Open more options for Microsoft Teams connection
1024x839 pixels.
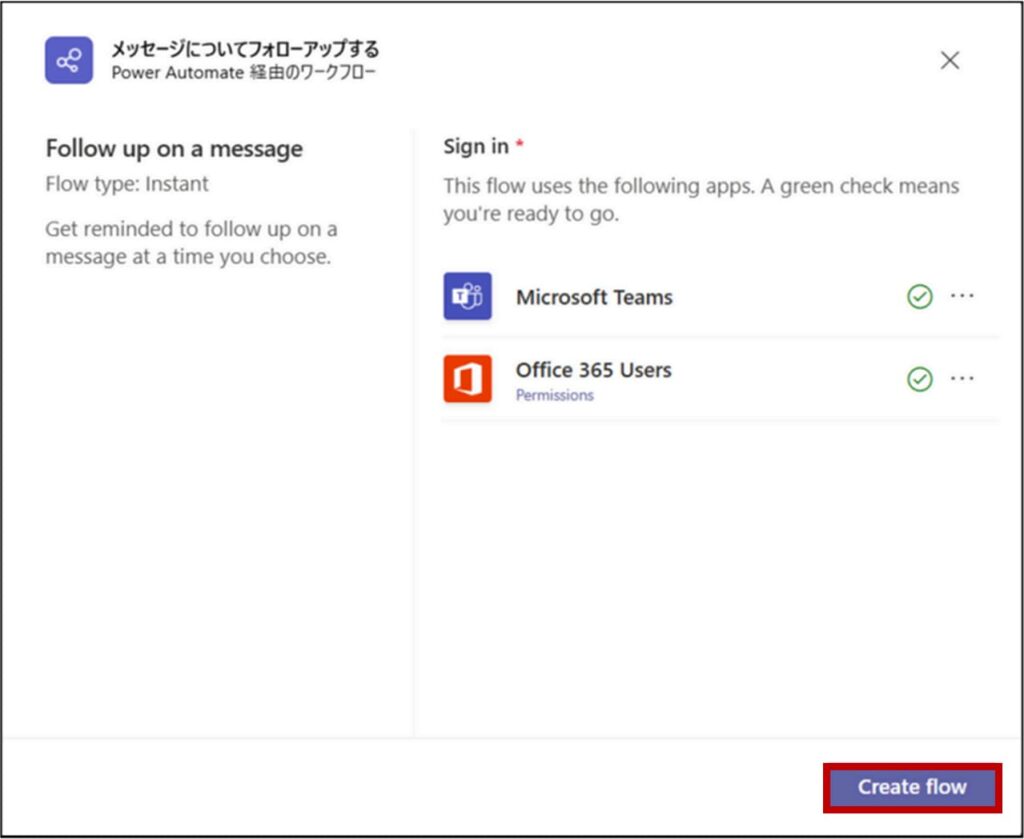pyautogui.click(x=962, y=297)
